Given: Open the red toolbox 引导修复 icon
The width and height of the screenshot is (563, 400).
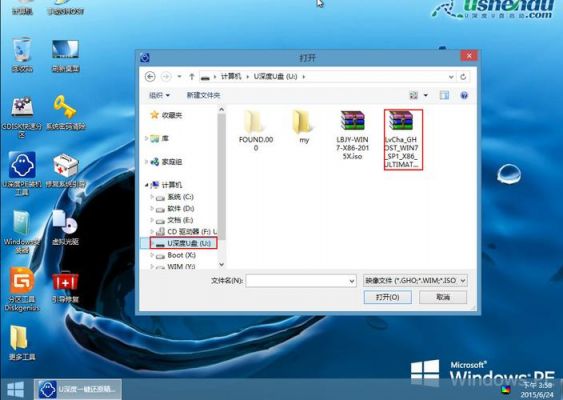Looking at the screenshot, I should pos(65,287).
